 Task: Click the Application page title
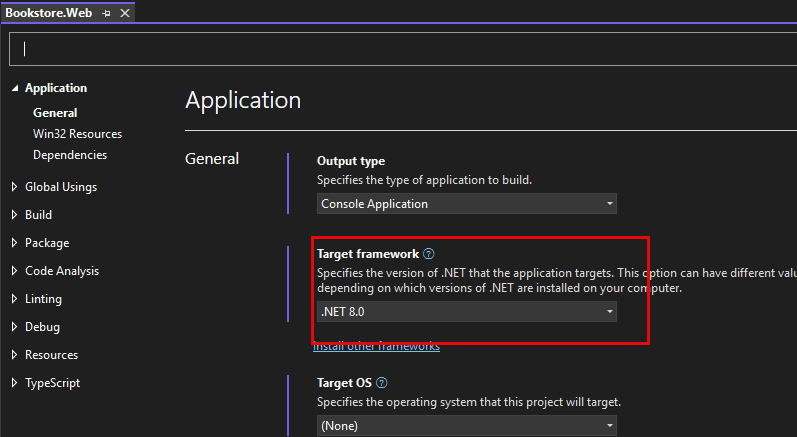pos(243,101)
